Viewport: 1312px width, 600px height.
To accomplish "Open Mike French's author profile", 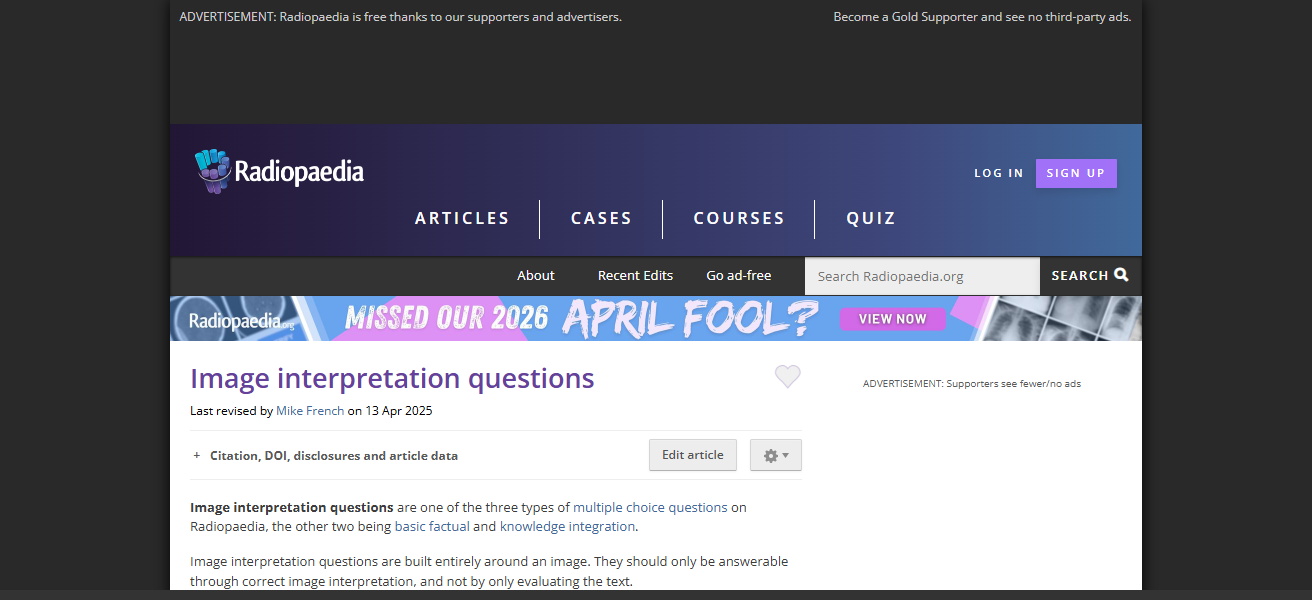I will [310, 411].
